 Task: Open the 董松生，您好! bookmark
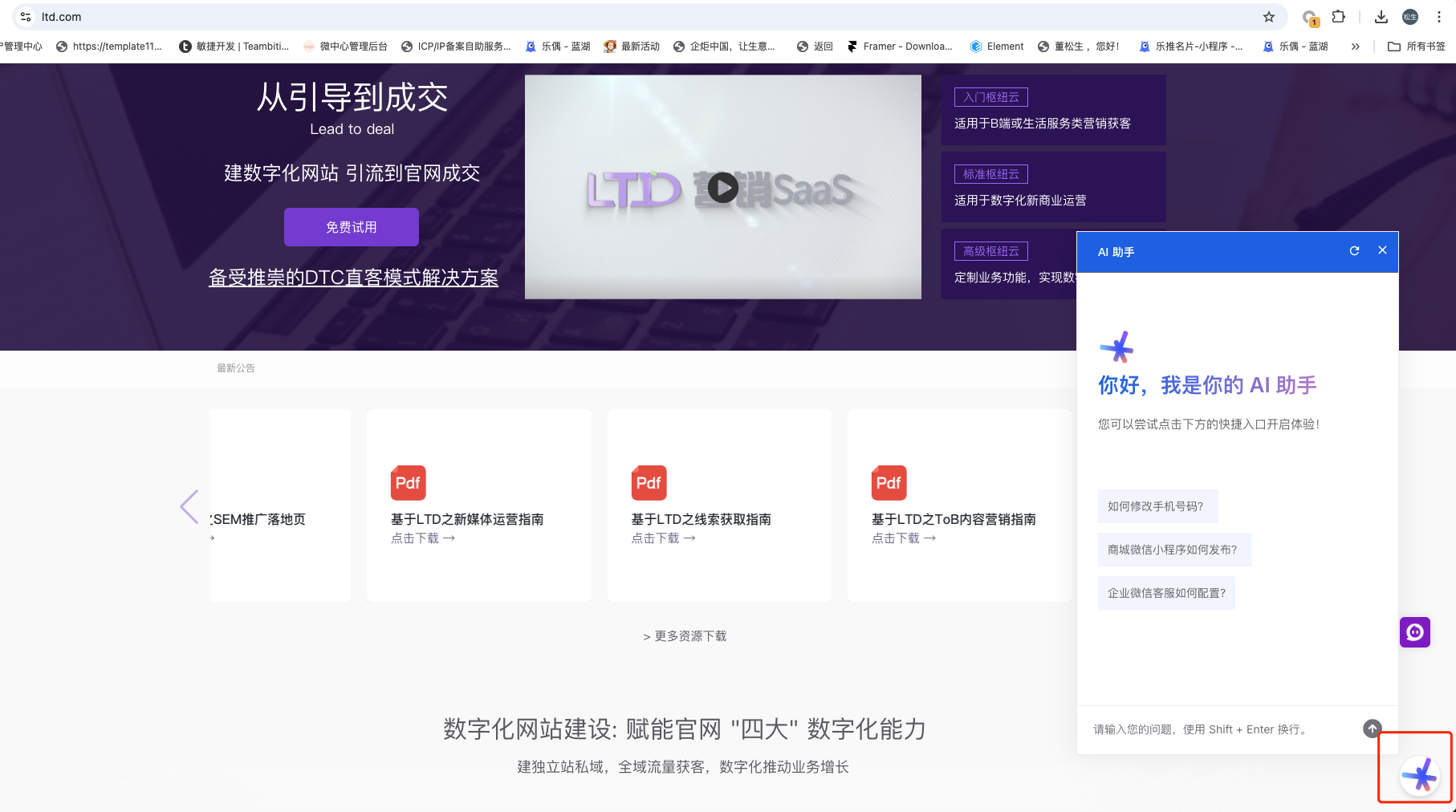[x=1079, y=47]
